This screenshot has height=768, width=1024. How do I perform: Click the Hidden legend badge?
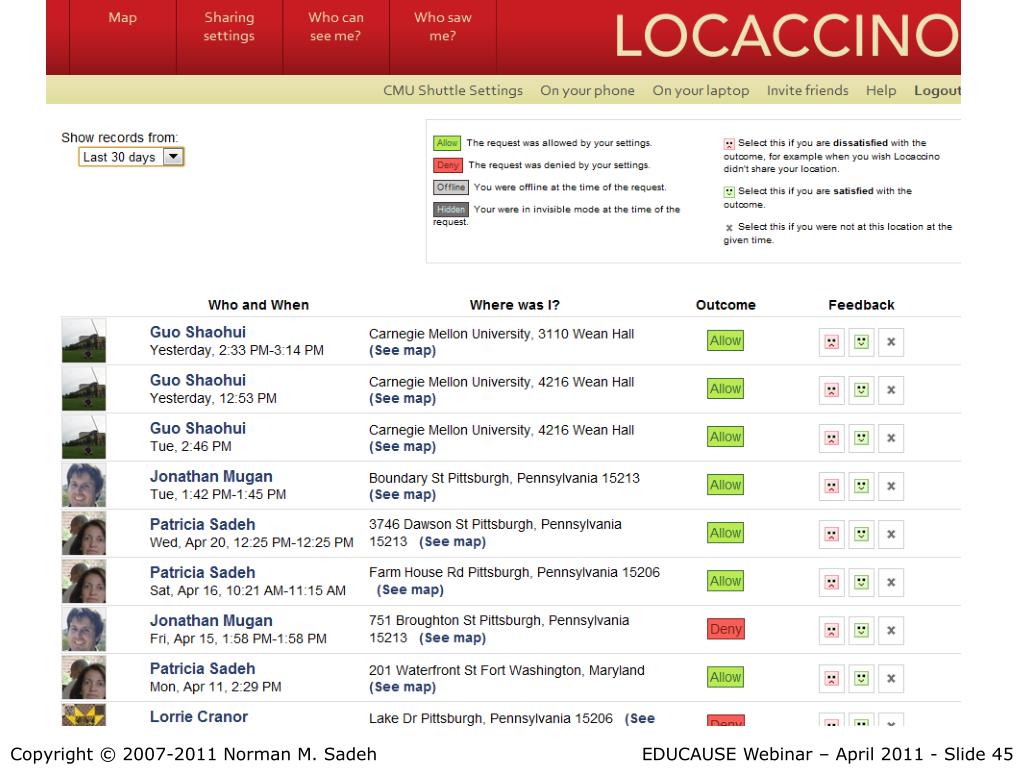(x=451, y=210)
